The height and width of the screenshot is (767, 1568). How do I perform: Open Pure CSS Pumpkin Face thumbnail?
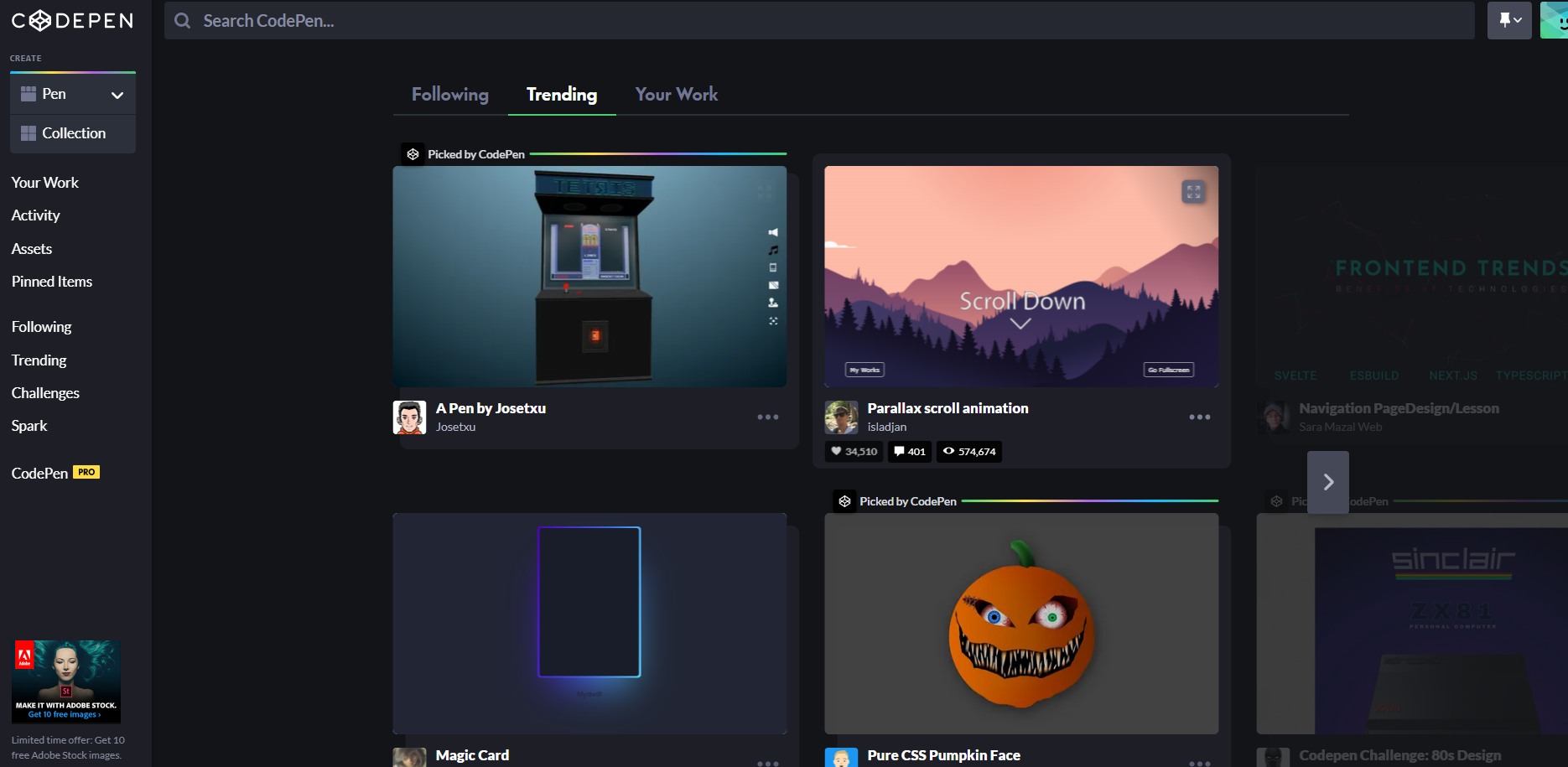[1021, 624]
